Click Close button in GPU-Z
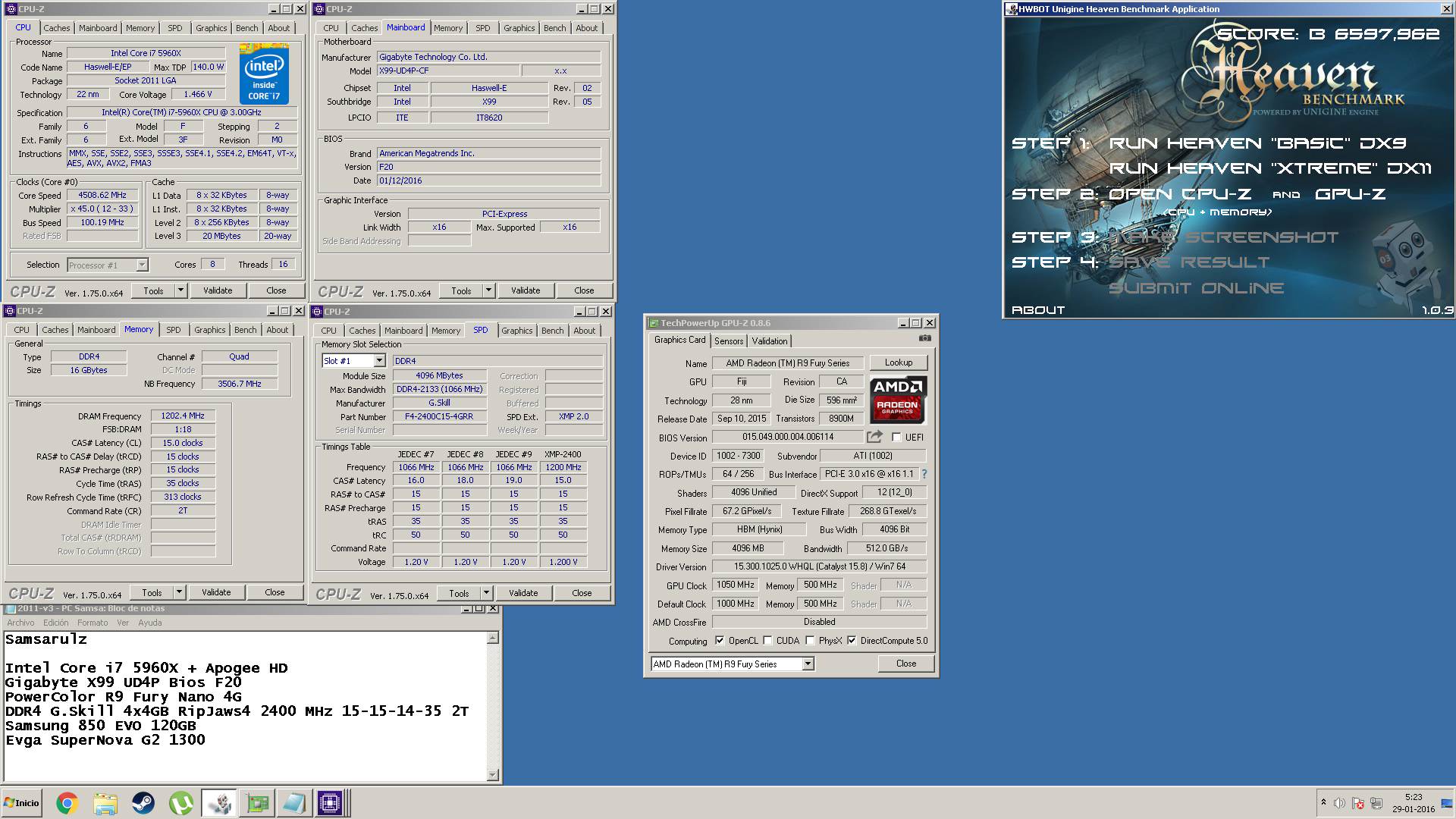 pos(906,664)
